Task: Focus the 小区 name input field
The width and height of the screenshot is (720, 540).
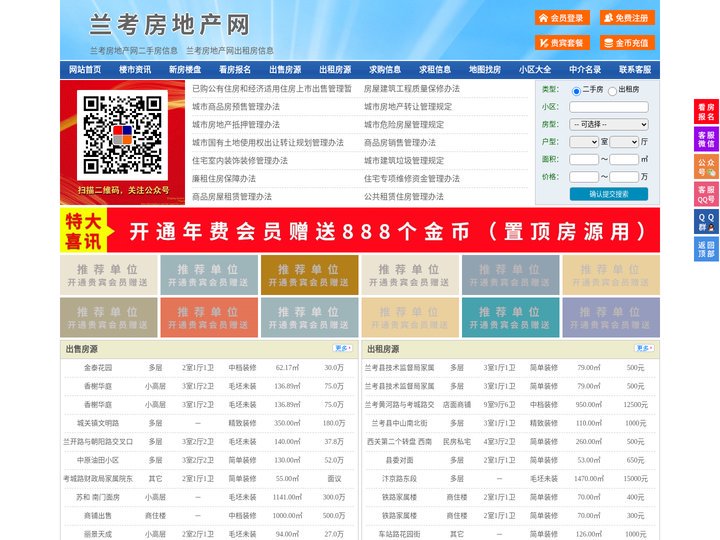Action: click(609, 107)
